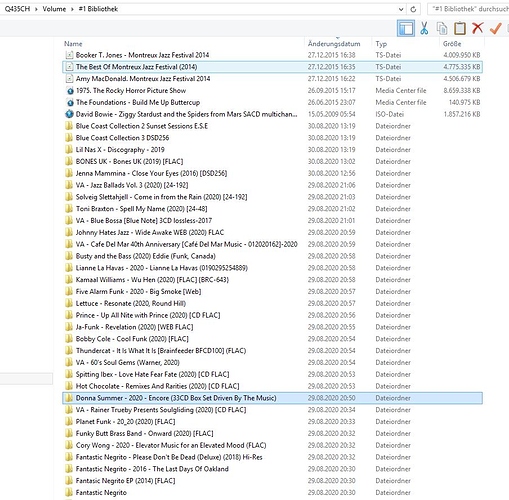Select 'Spitting Ibex - Love Hate Fear Fate'
This screenshot has height=500, width=509.
152,374
